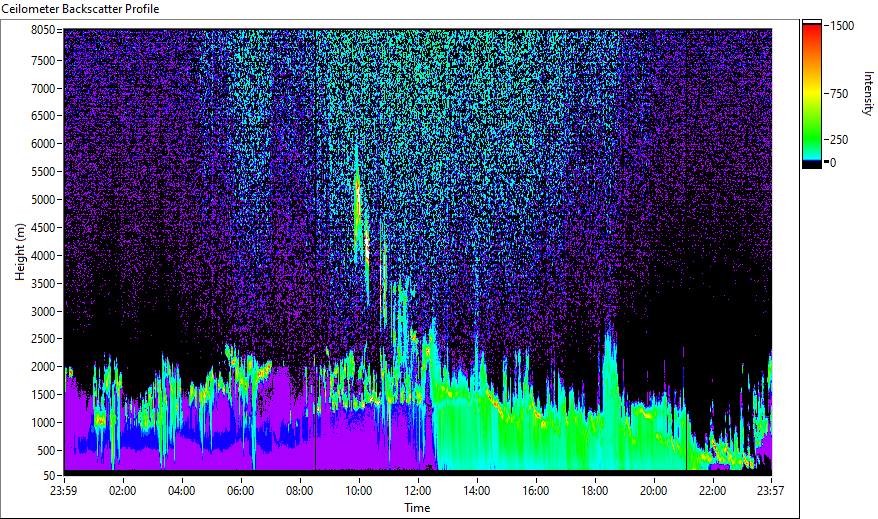The image size is (878, 519).
Task: Click the 'Ceilometer Backscatter Profile' title
Action: coord(80,9)
